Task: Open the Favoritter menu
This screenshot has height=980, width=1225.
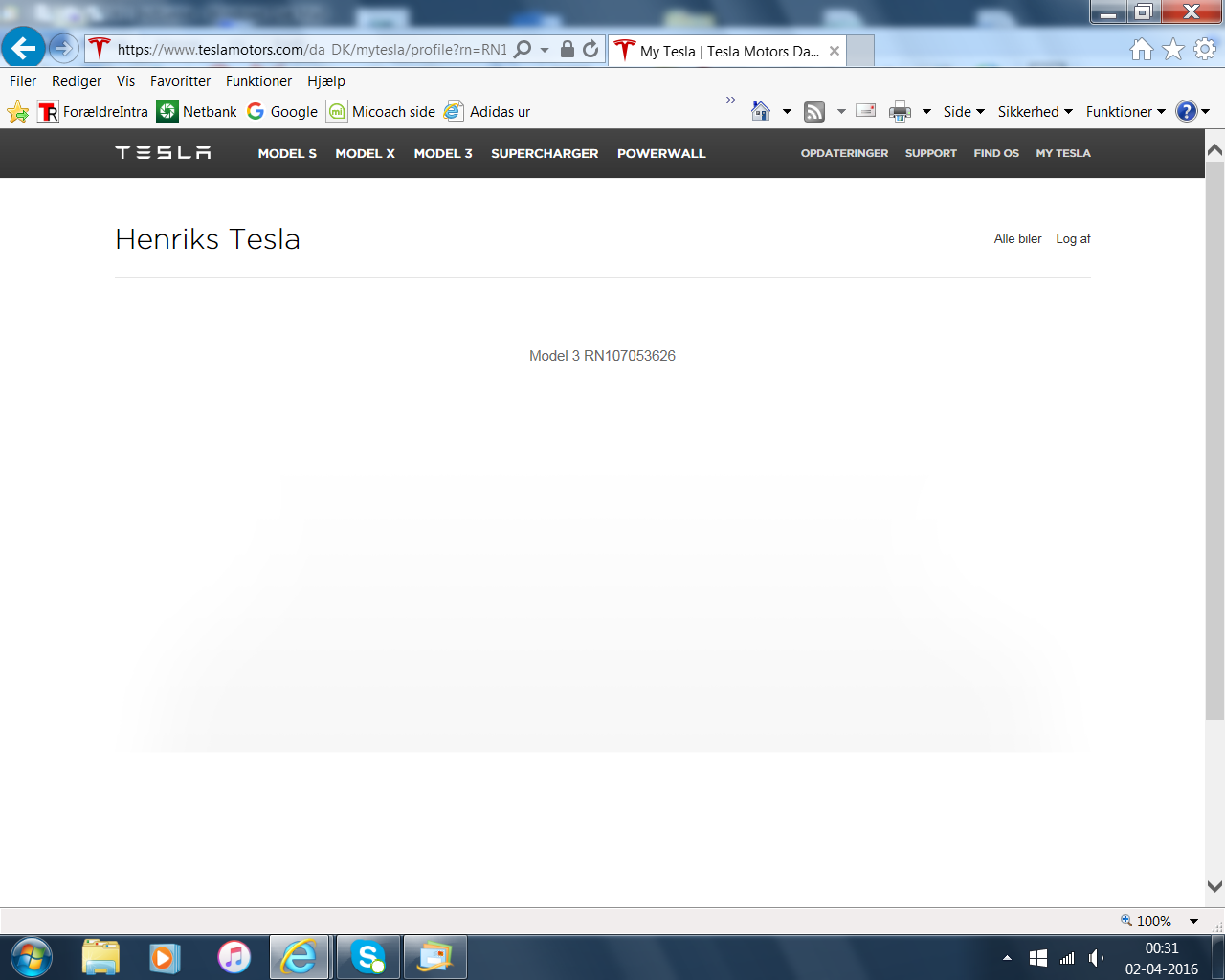Action: click(x=181, y=81)
